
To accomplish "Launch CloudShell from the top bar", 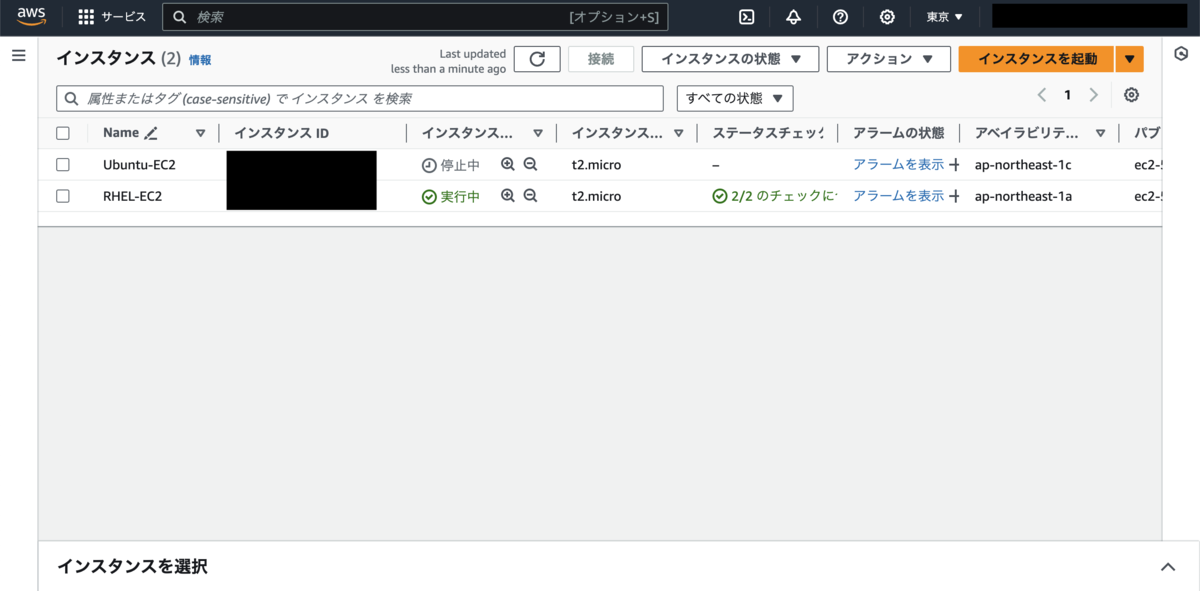I will (x=746, y=17).
